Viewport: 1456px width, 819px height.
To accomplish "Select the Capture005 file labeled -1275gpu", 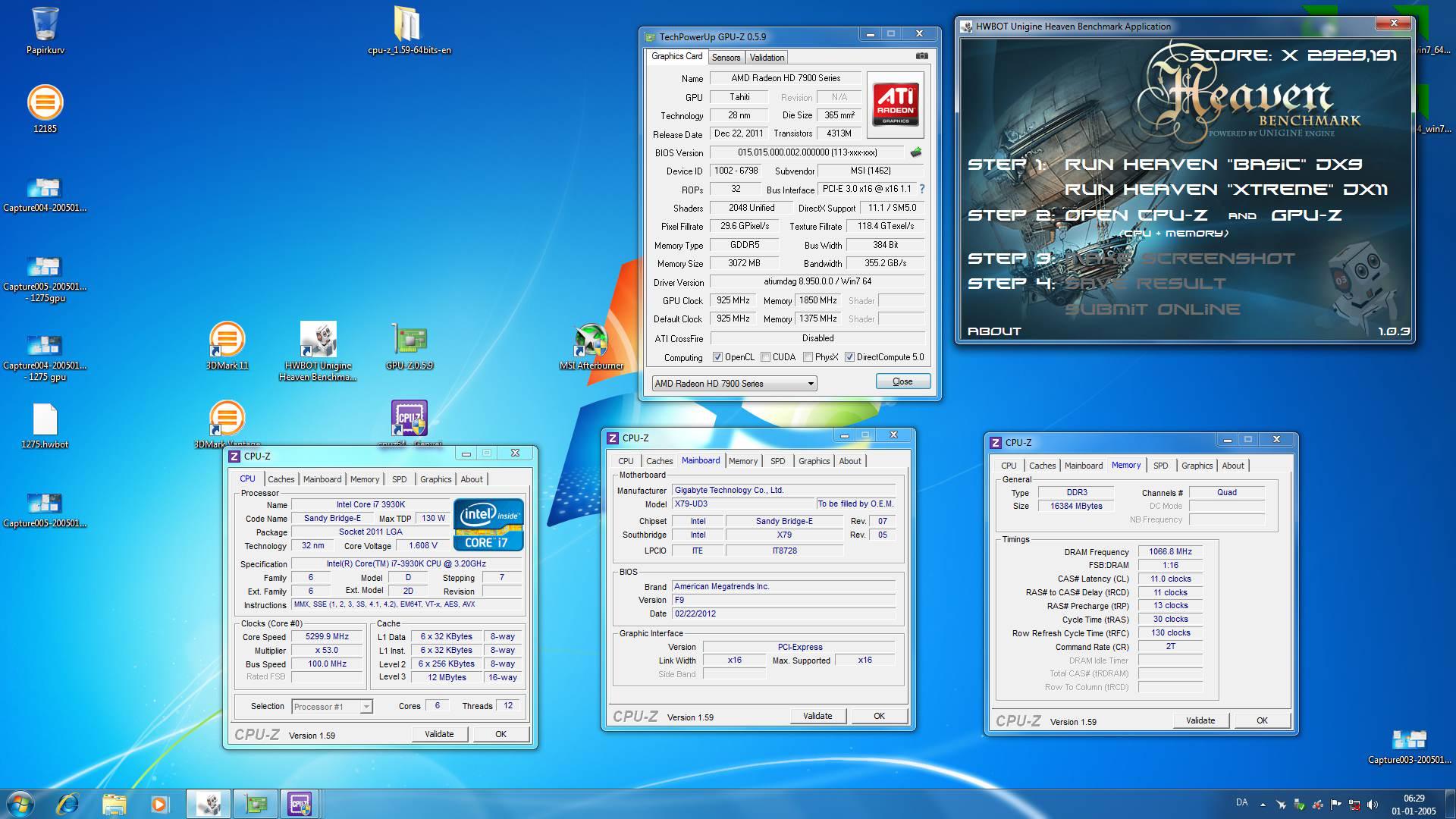I will [x=45, y=278].
